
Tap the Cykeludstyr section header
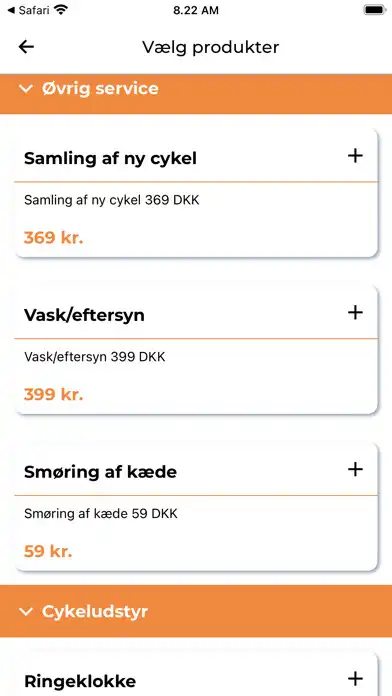coord(196,611)
